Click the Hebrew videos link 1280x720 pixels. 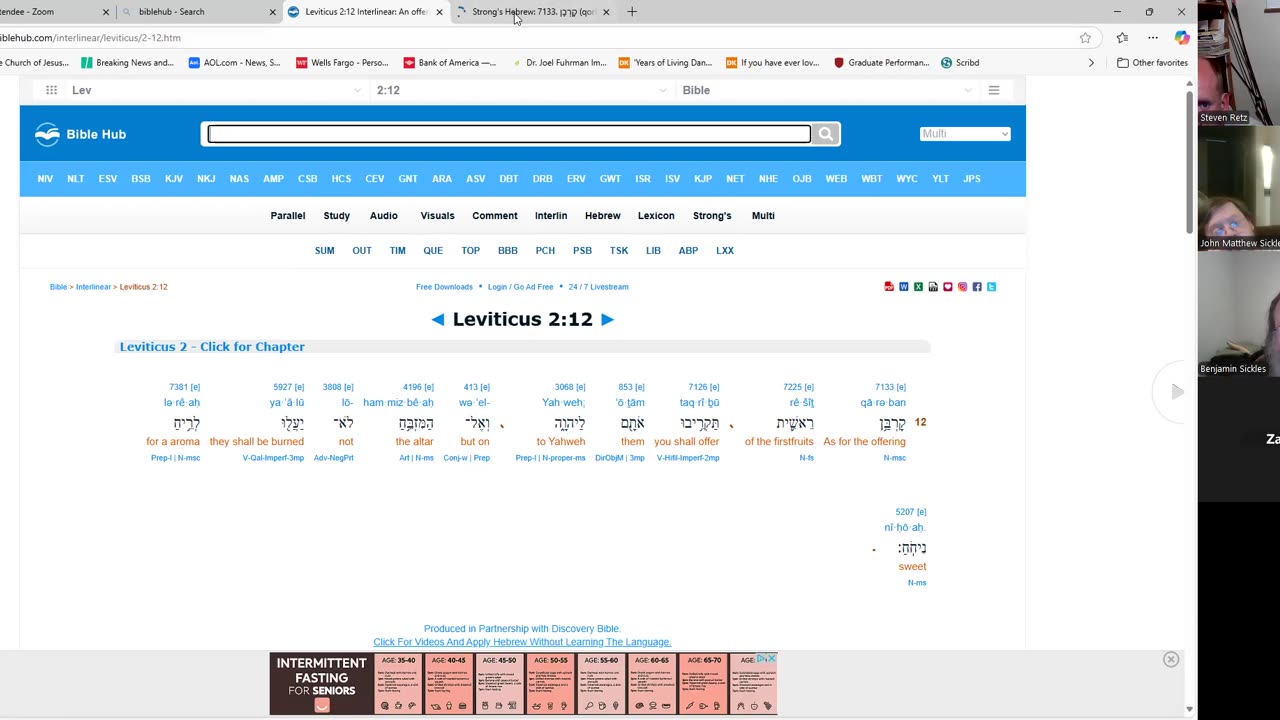(x=522, y=642)
